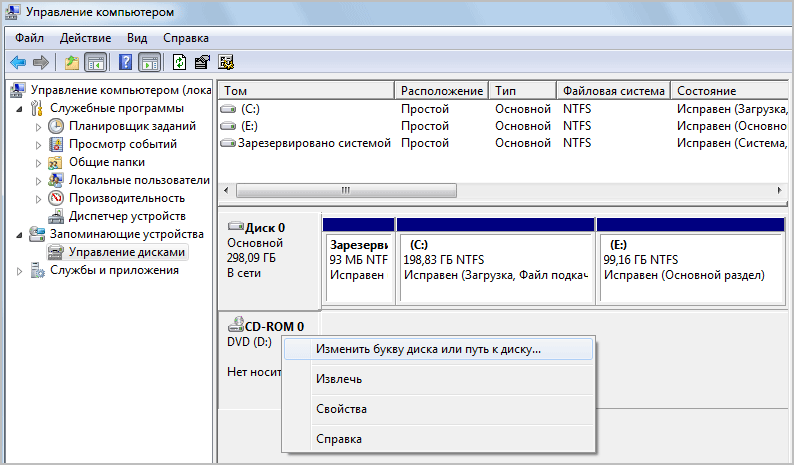
Task: Click the Запоминающие устройства storage icon
Action: tap(37, 234)
